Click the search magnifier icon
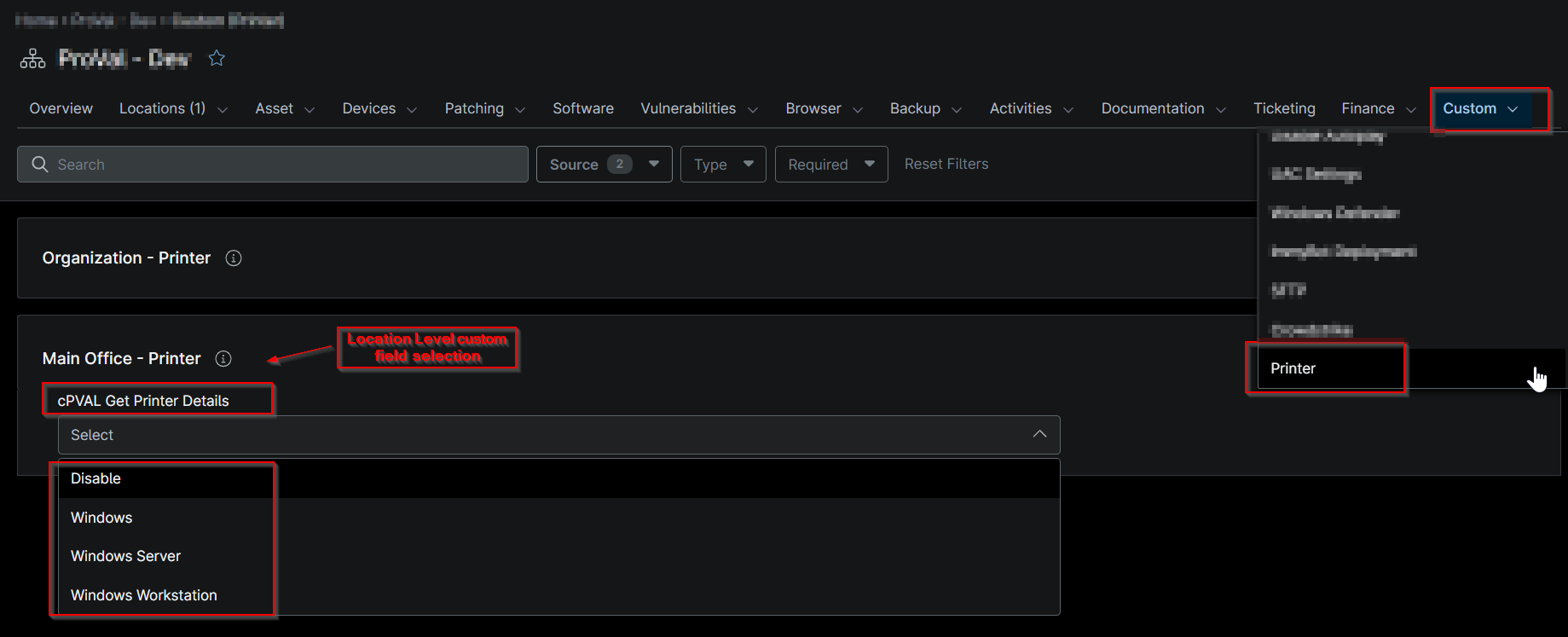The height and width of the screenshot is (637, 1568). [x=39, y=164]
